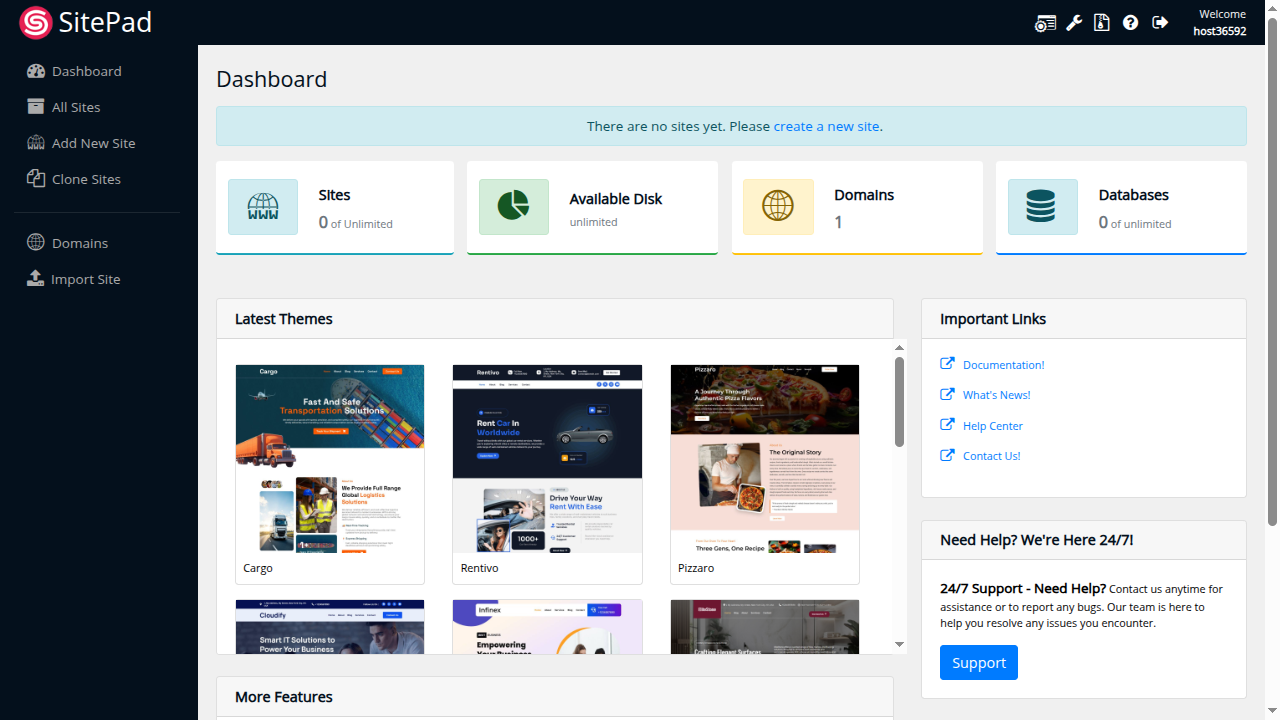Click external link icon beside Contact Us

coord(948,455)
